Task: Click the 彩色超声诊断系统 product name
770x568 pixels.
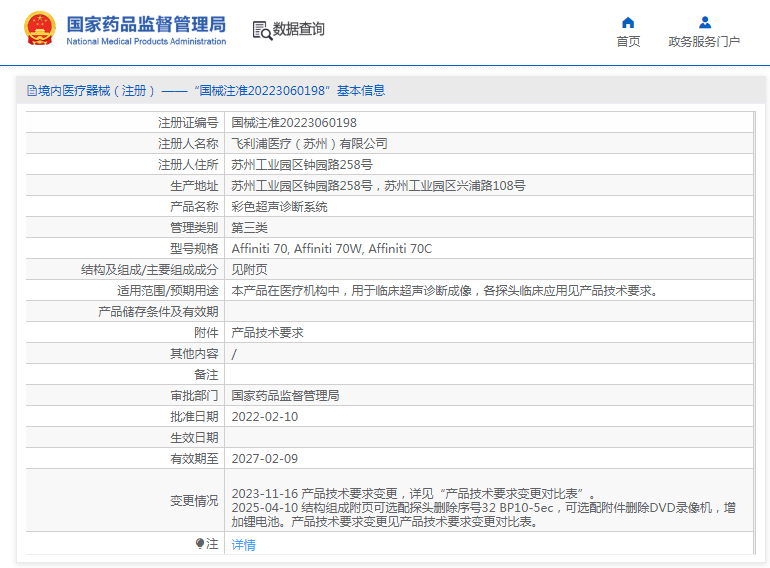Action: click(279, 207)
